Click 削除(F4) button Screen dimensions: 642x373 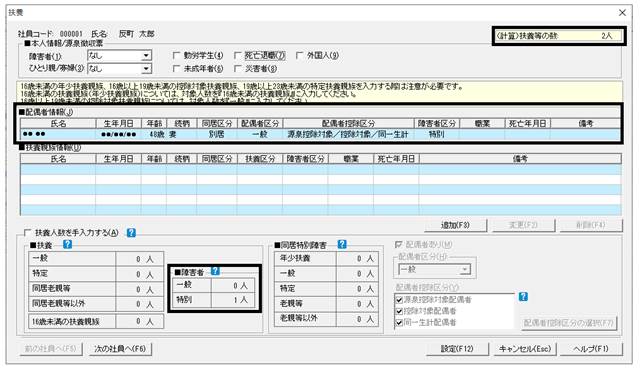pyautogui.click(x=591, y=225)
